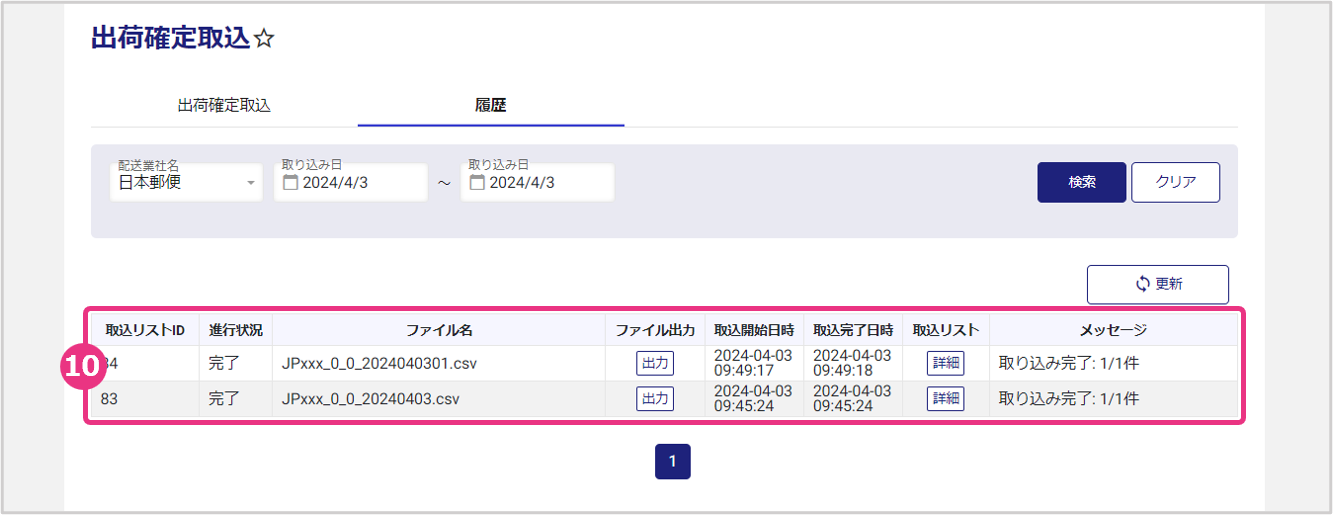Click the 進行状況 column header

(235, 329)
